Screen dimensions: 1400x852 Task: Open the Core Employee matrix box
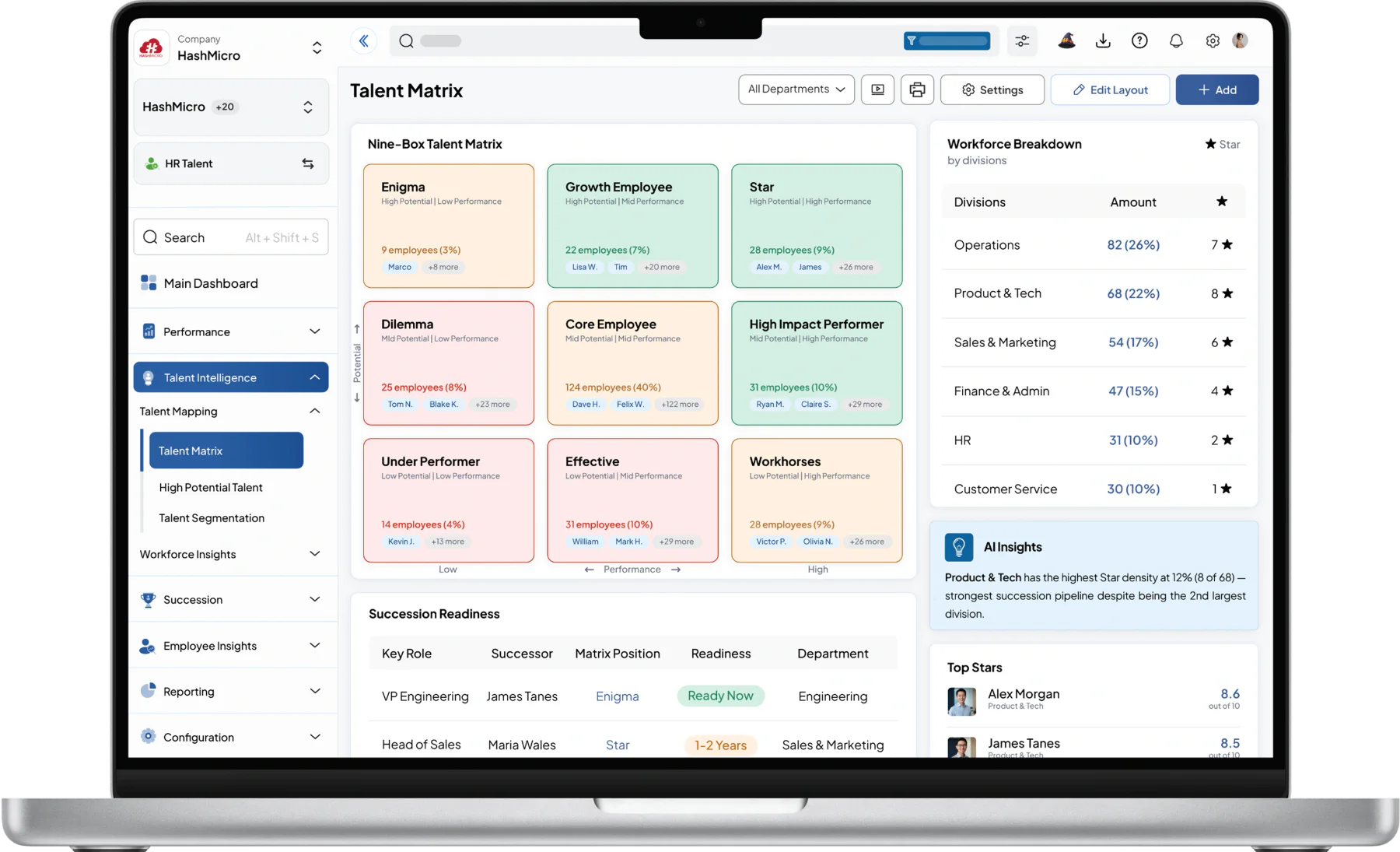tap(632, 363)
